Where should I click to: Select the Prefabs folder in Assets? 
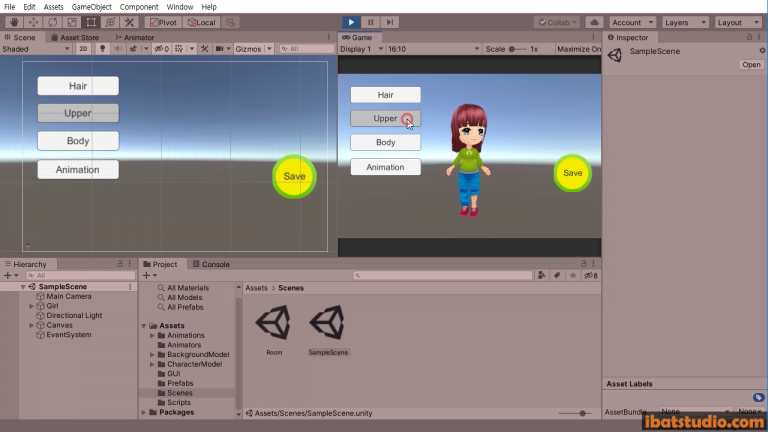pyautogui.click(x=180, y=383)
